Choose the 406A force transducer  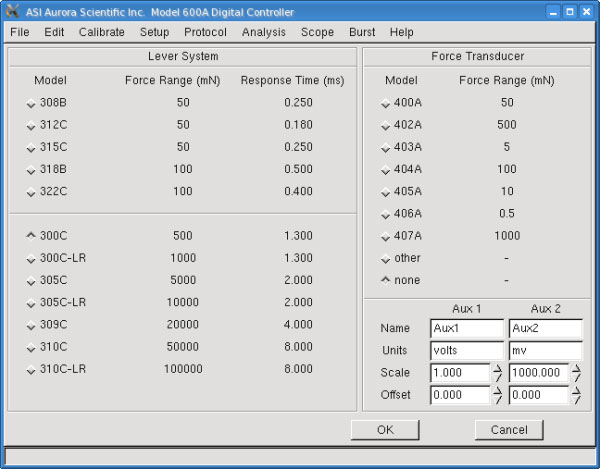[385, 215]
